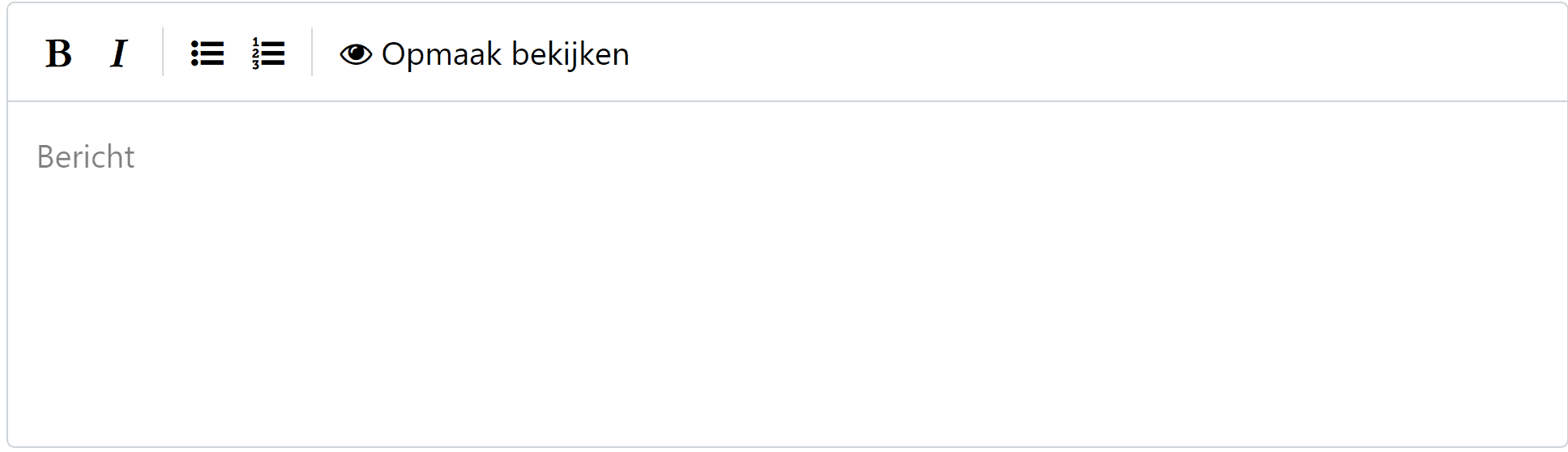Select the ordered 1-2-3 list icon

[x=268, y=54]
